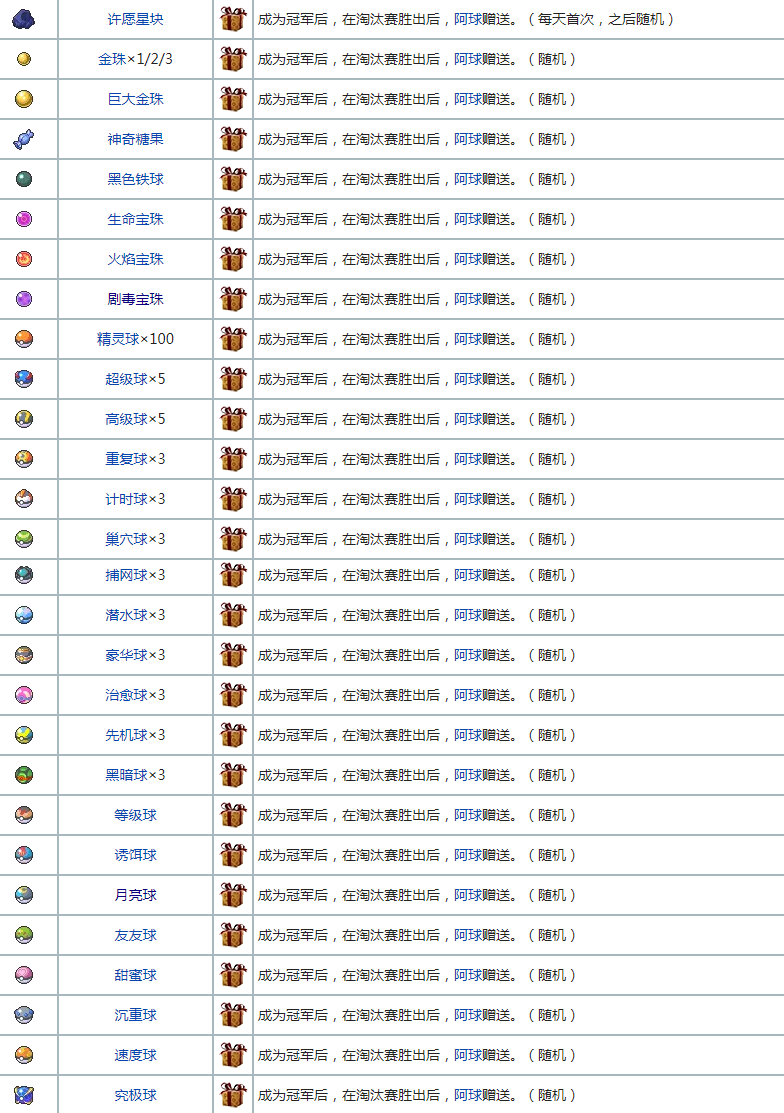784x1113 pixels.
Task: Click the 先机球×3 ball icon
Action: tap(24, 735)
